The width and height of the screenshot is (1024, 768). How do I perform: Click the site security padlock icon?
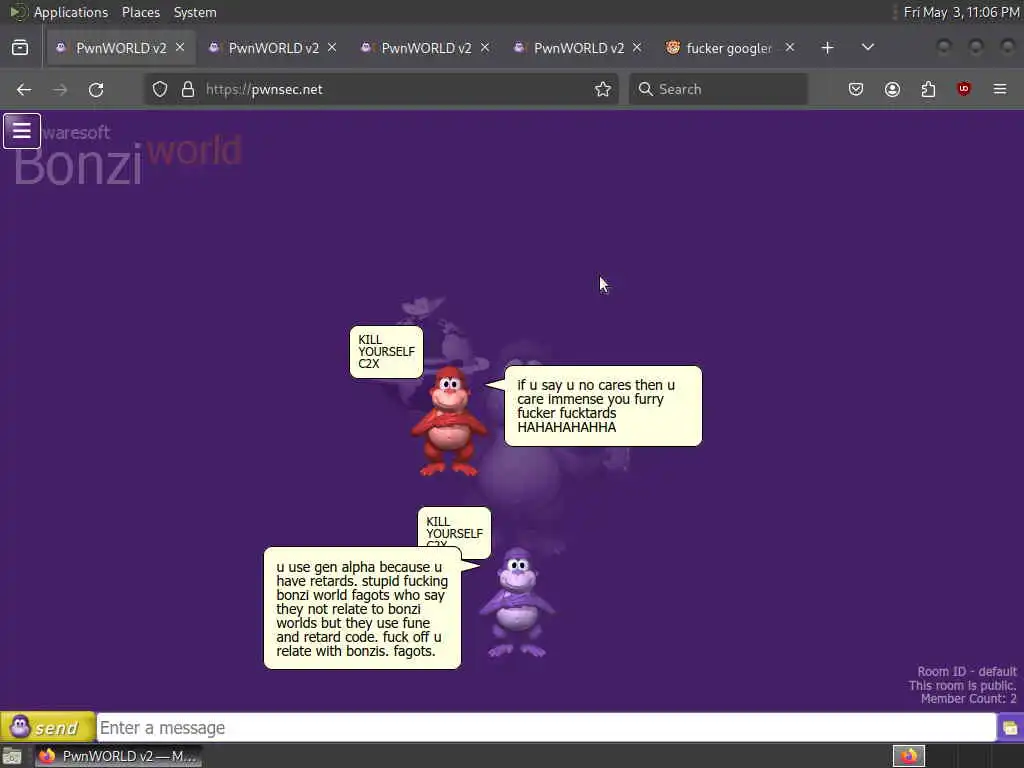[188, 89]
